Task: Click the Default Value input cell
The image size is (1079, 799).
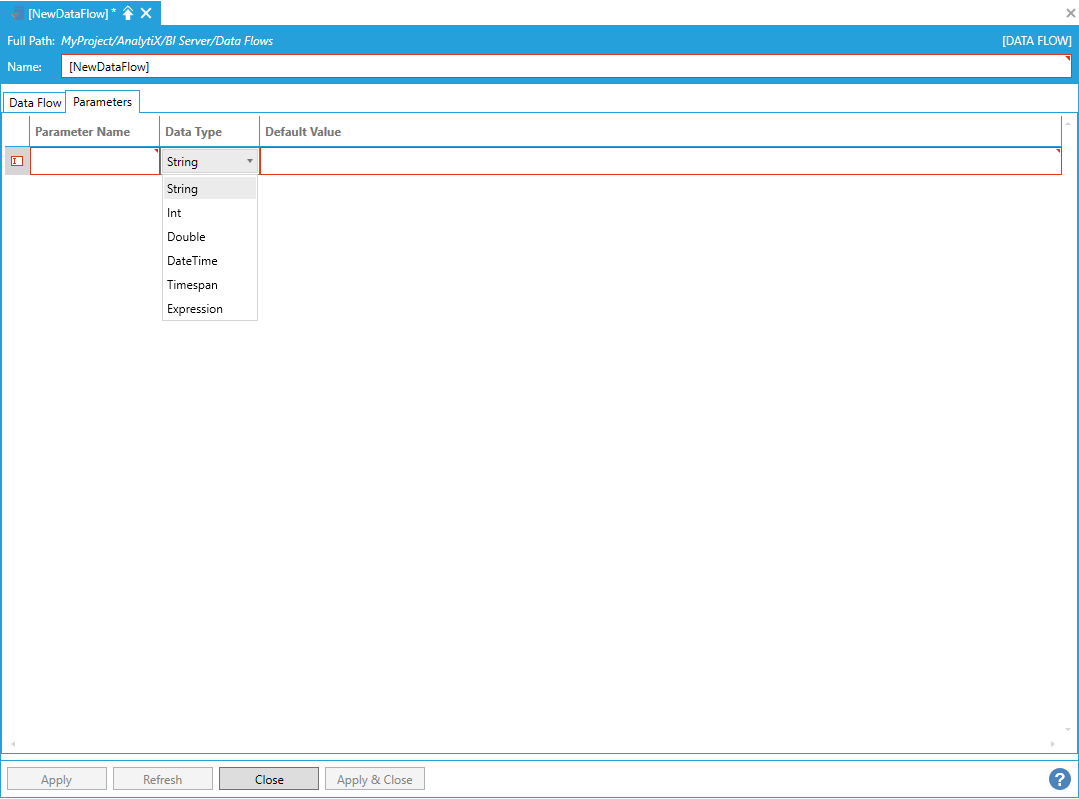Action: [x=660, y=161]
